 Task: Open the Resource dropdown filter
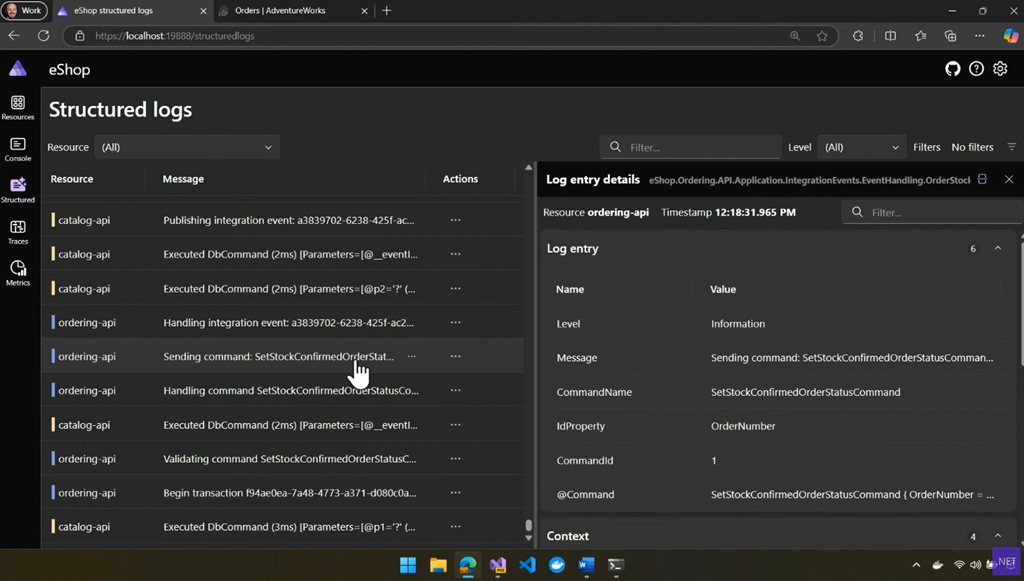pos(187,147)
